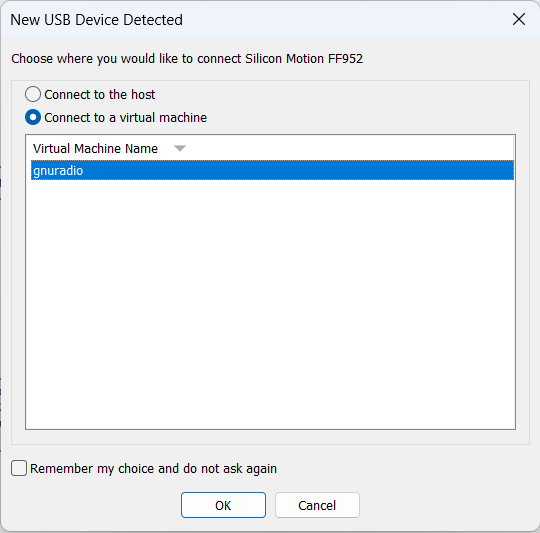Click the Silicon Motion FF952 prompt text
540x533 pixels.
187,59
